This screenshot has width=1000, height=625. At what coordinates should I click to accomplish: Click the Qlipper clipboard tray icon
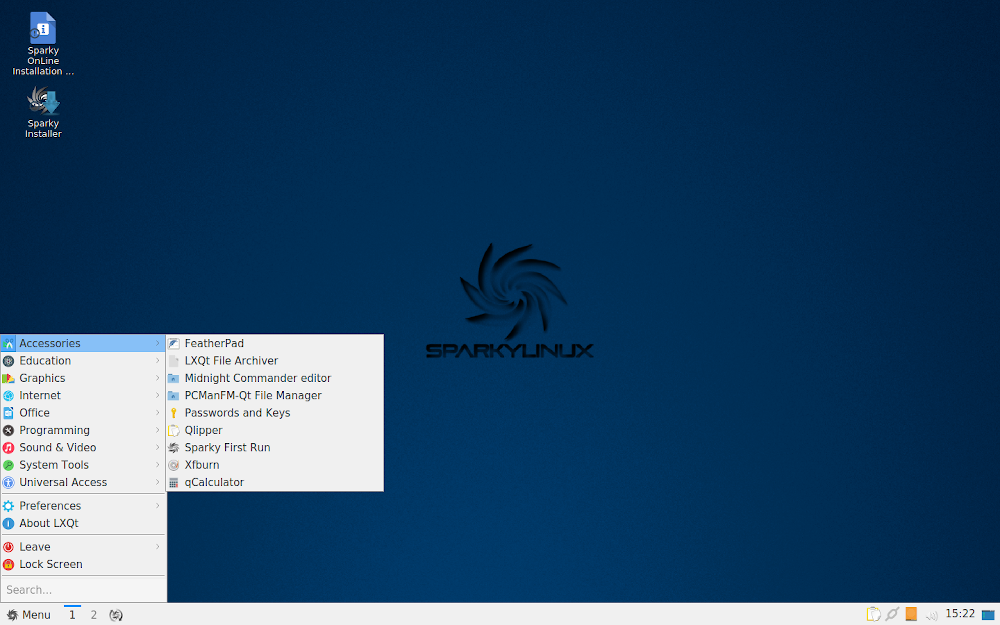(x=874, y=614)
